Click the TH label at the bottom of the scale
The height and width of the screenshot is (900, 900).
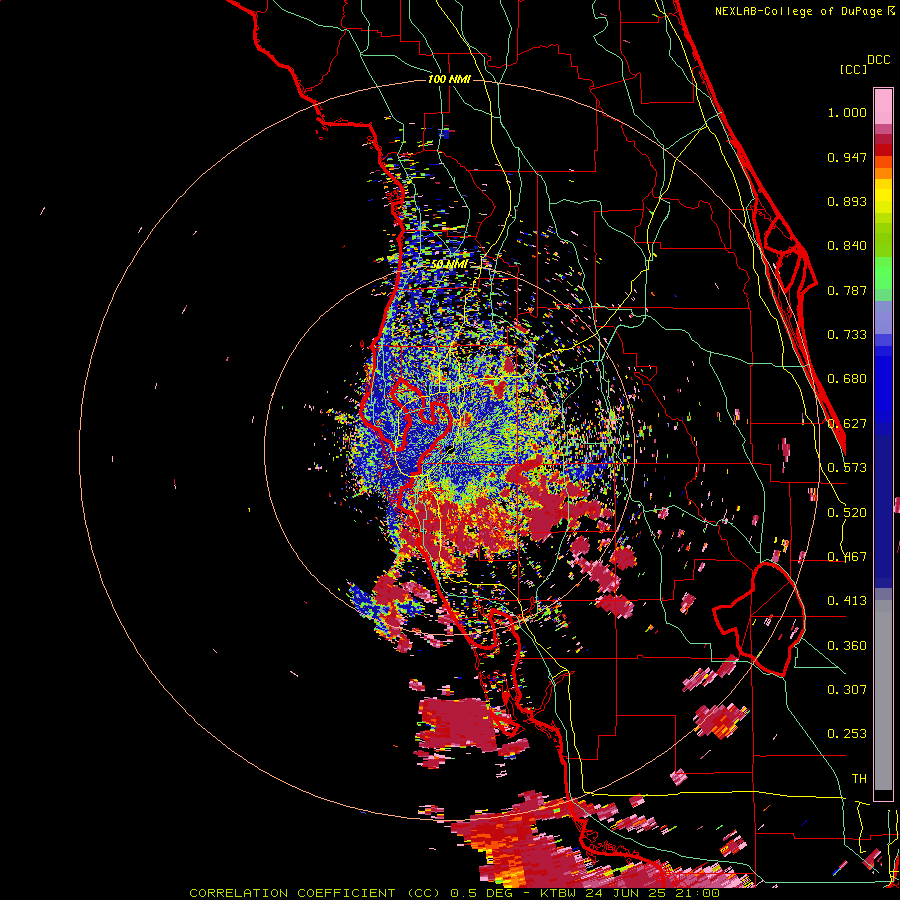(x=859, y=779)
